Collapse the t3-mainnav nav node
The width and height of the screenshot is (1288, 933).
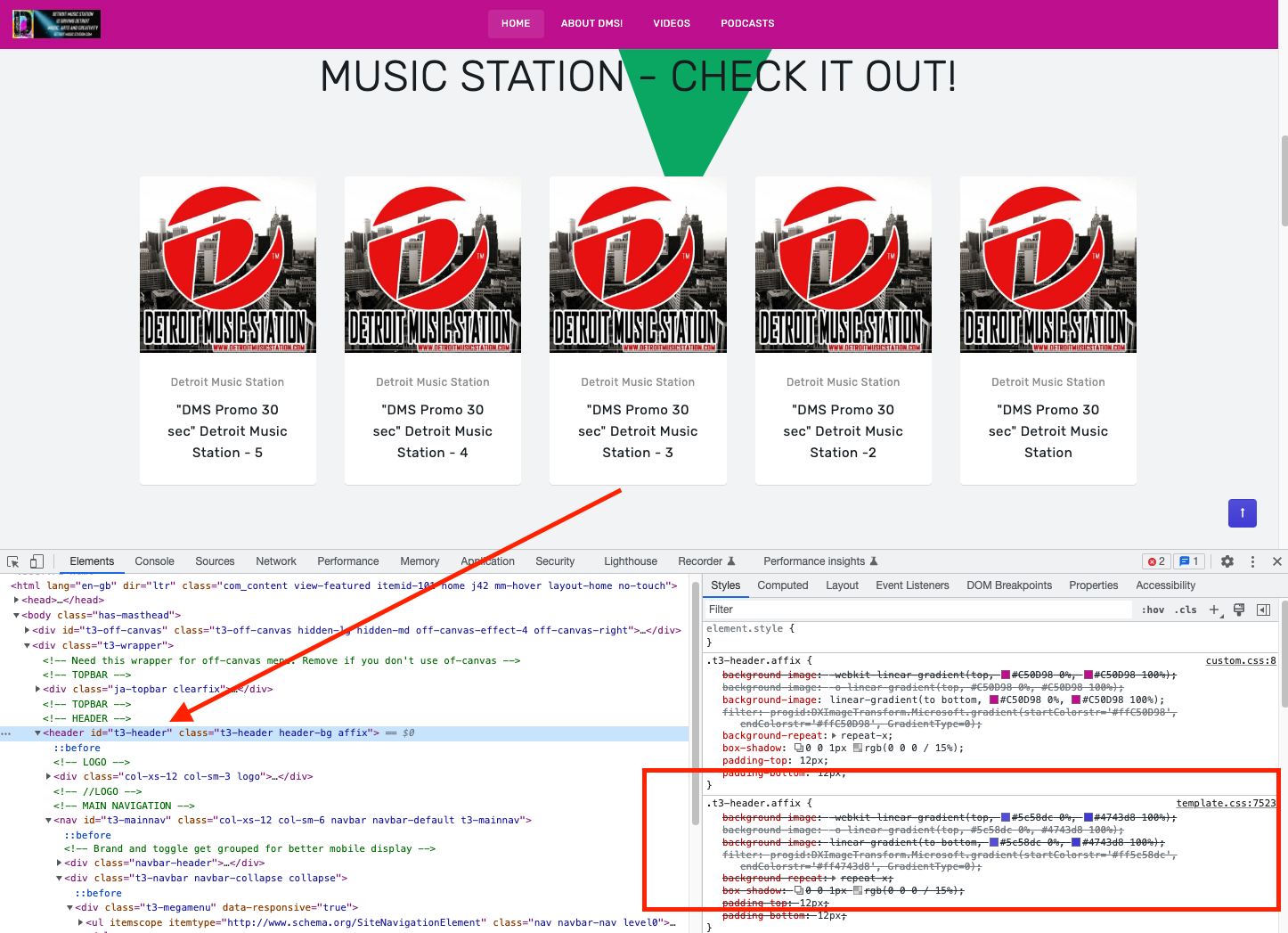[x=48, y=821]
